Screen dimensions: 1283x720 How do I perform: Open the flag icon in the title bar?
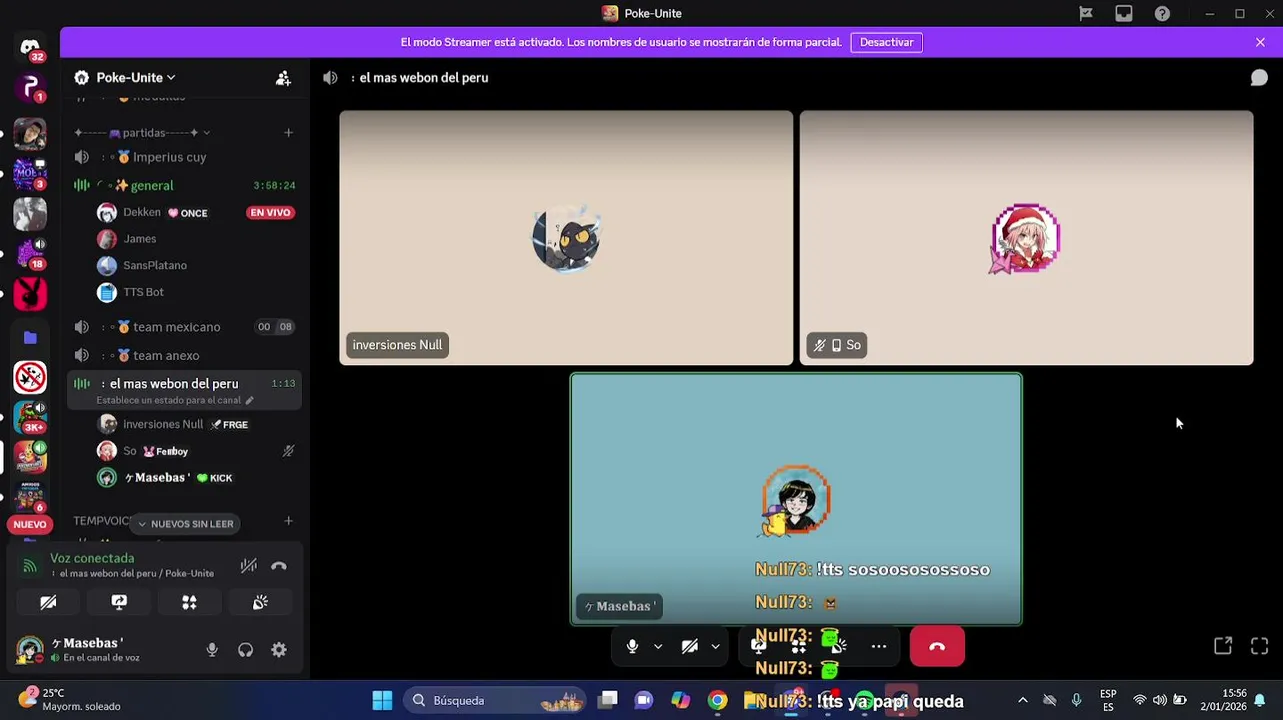click(1086, 13)
